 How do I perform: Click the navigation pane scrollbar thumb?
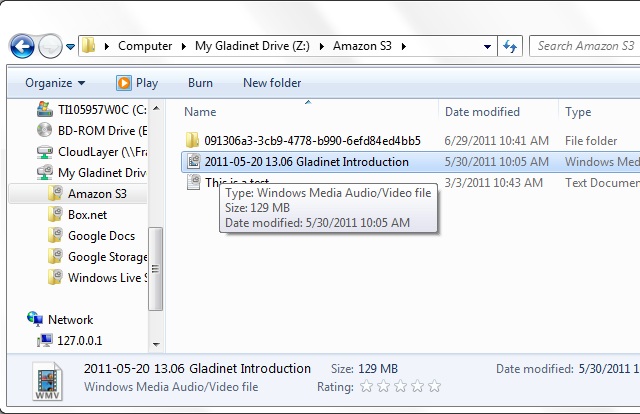point(156,269)
